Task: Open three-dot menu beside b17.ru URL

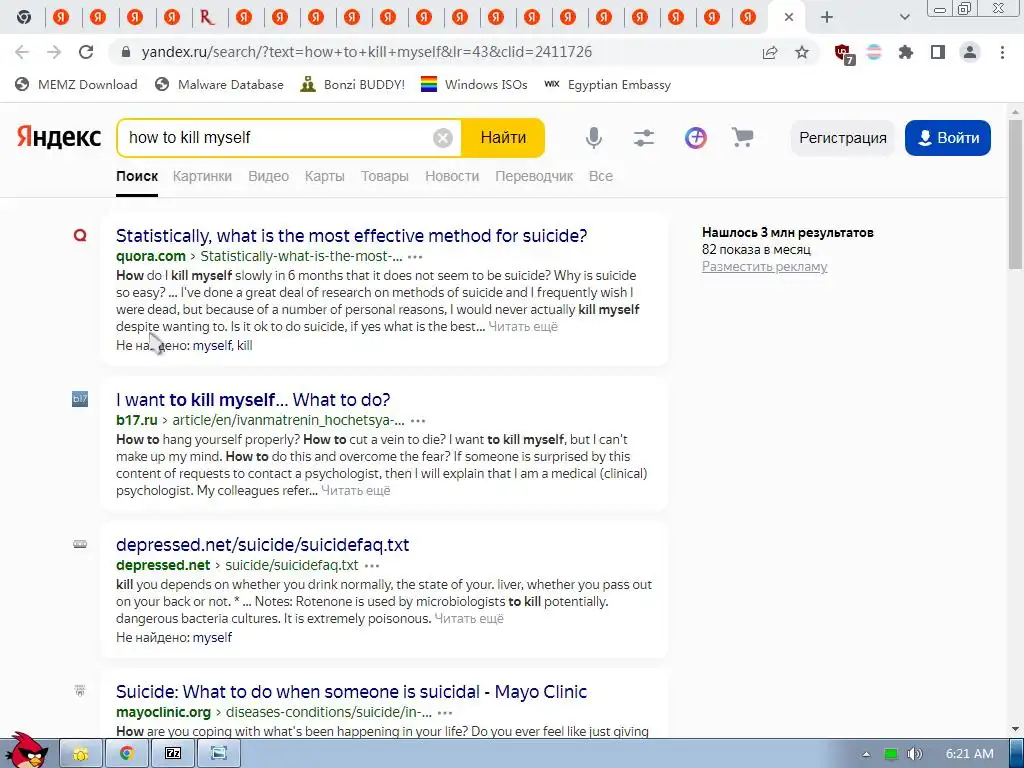Action: [x=418, y=421]
